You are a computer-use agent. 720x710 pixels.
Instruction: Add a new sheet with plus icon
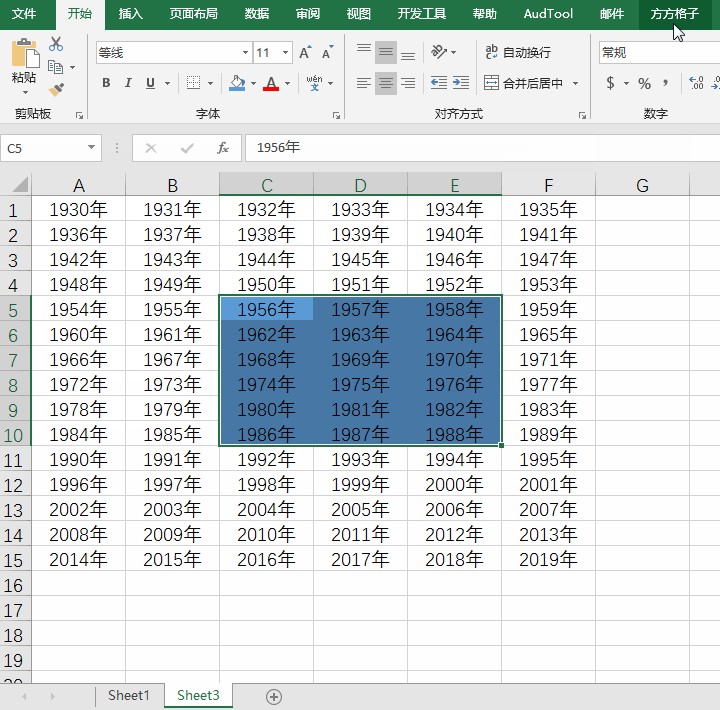[x=274, y=697]
